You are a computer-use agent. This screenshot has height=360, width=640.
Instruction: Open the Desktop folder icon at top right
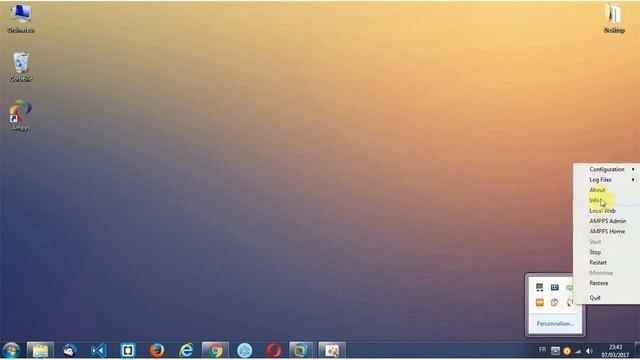(614, 19)
